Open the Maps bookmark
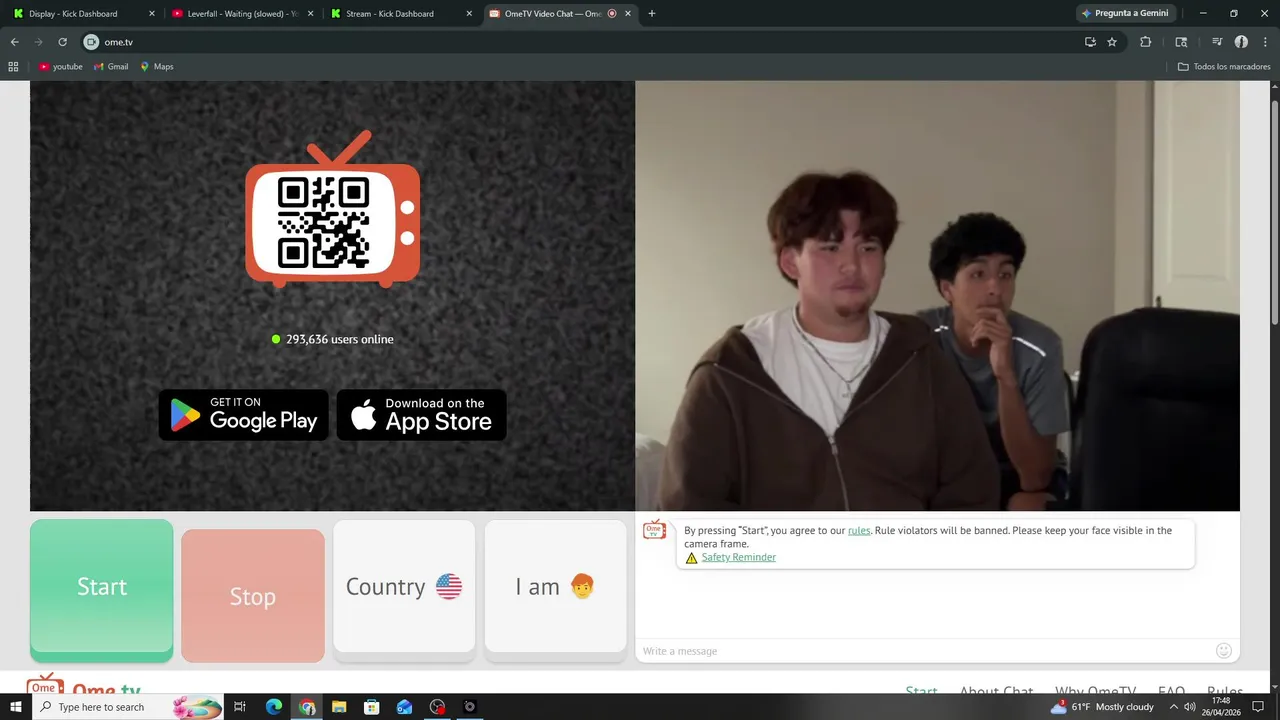This screenshot has height=720, width=1280. coord(157,67)
